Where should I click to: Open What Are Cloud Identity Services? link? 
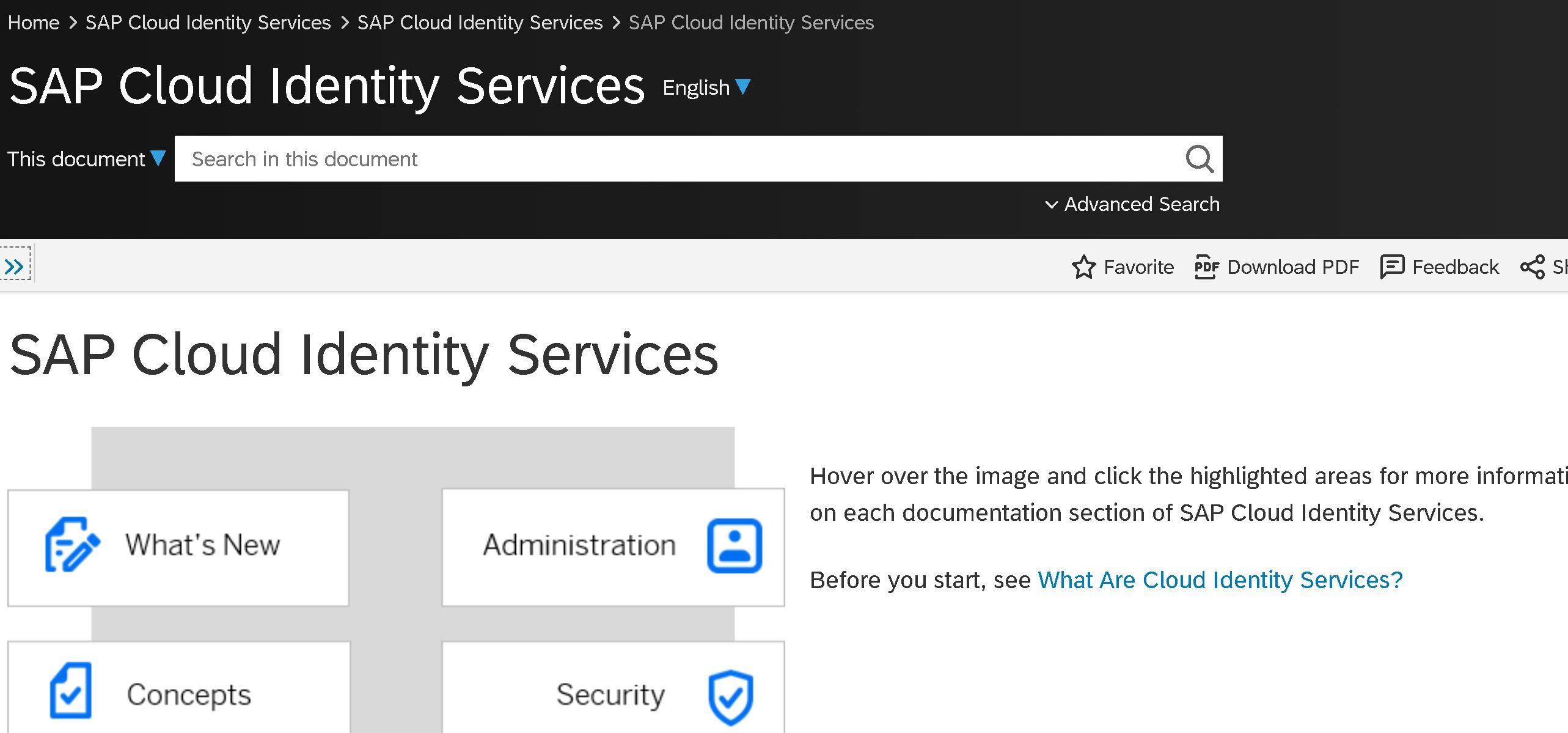click(1220, 580)
